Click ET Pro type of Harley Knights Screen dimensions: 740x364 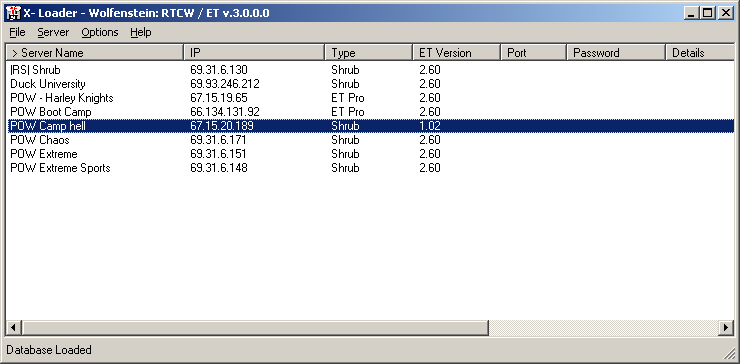point(348,98)
